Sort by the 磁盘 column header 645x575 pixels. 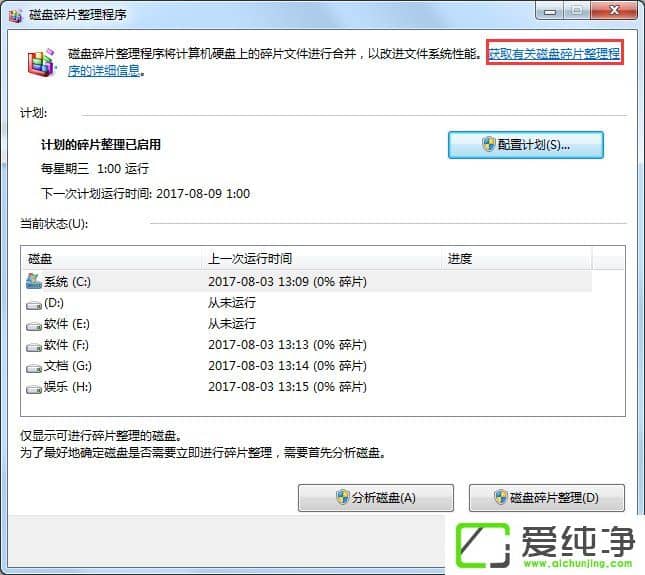tap(111, 258)
